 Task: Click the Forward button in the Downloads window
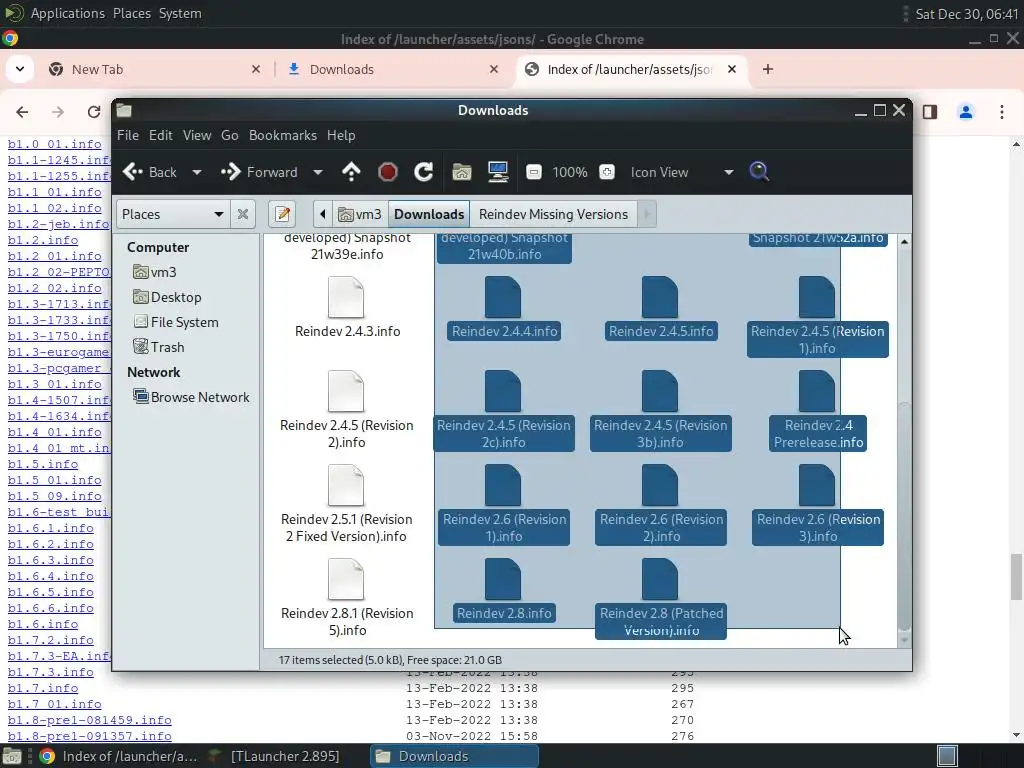click(x=259, y=172)
